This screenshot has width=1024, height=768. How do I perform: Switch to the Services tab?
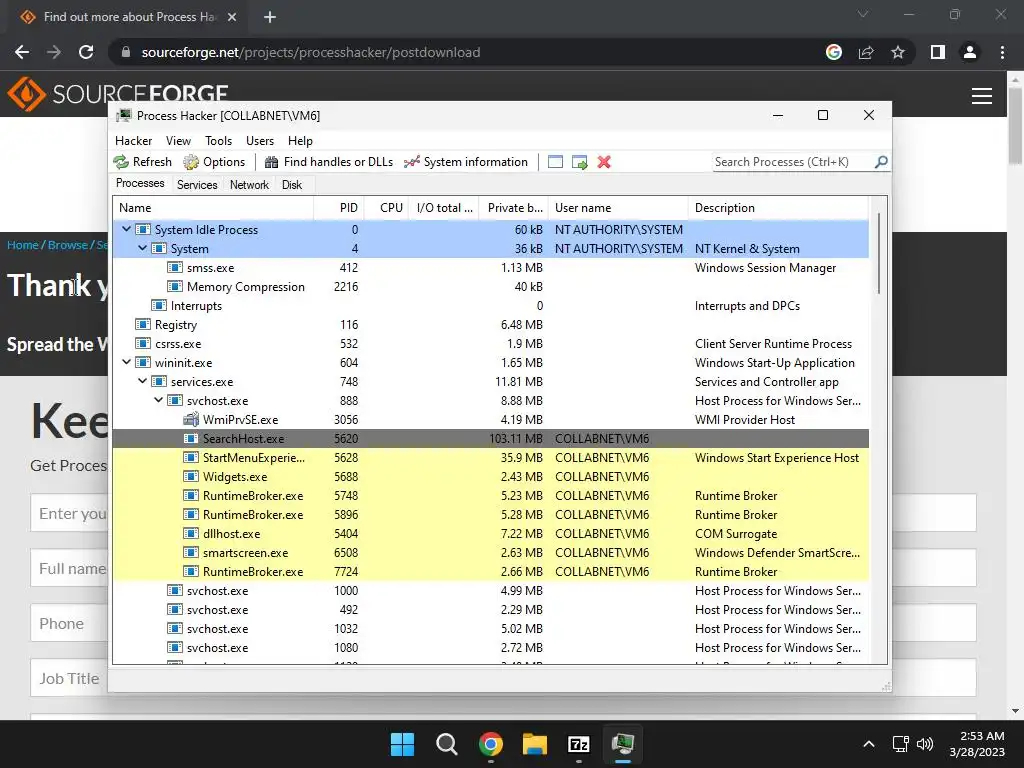pyautogui.click(x=197, y=185)
